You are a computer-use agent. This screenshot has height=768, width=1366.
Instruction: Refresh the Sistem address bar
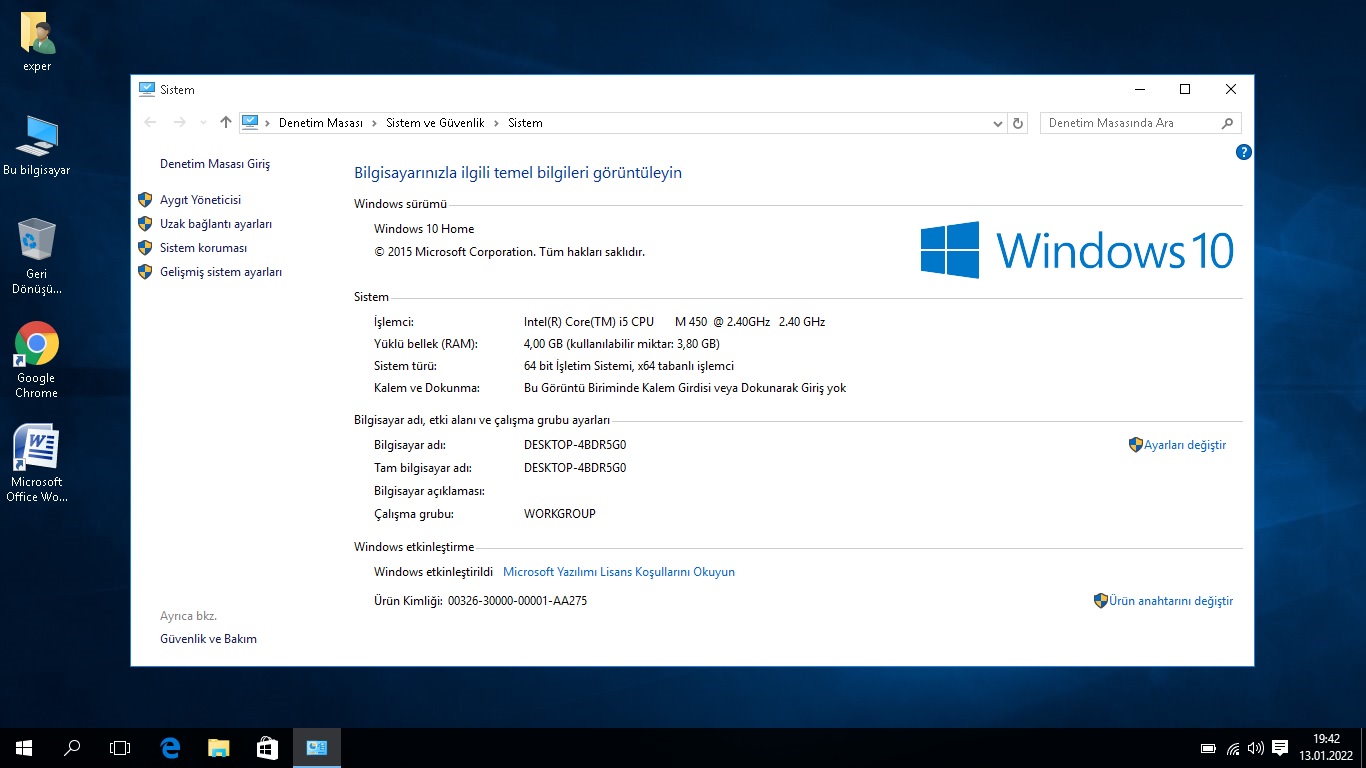tap(1018, 123)
